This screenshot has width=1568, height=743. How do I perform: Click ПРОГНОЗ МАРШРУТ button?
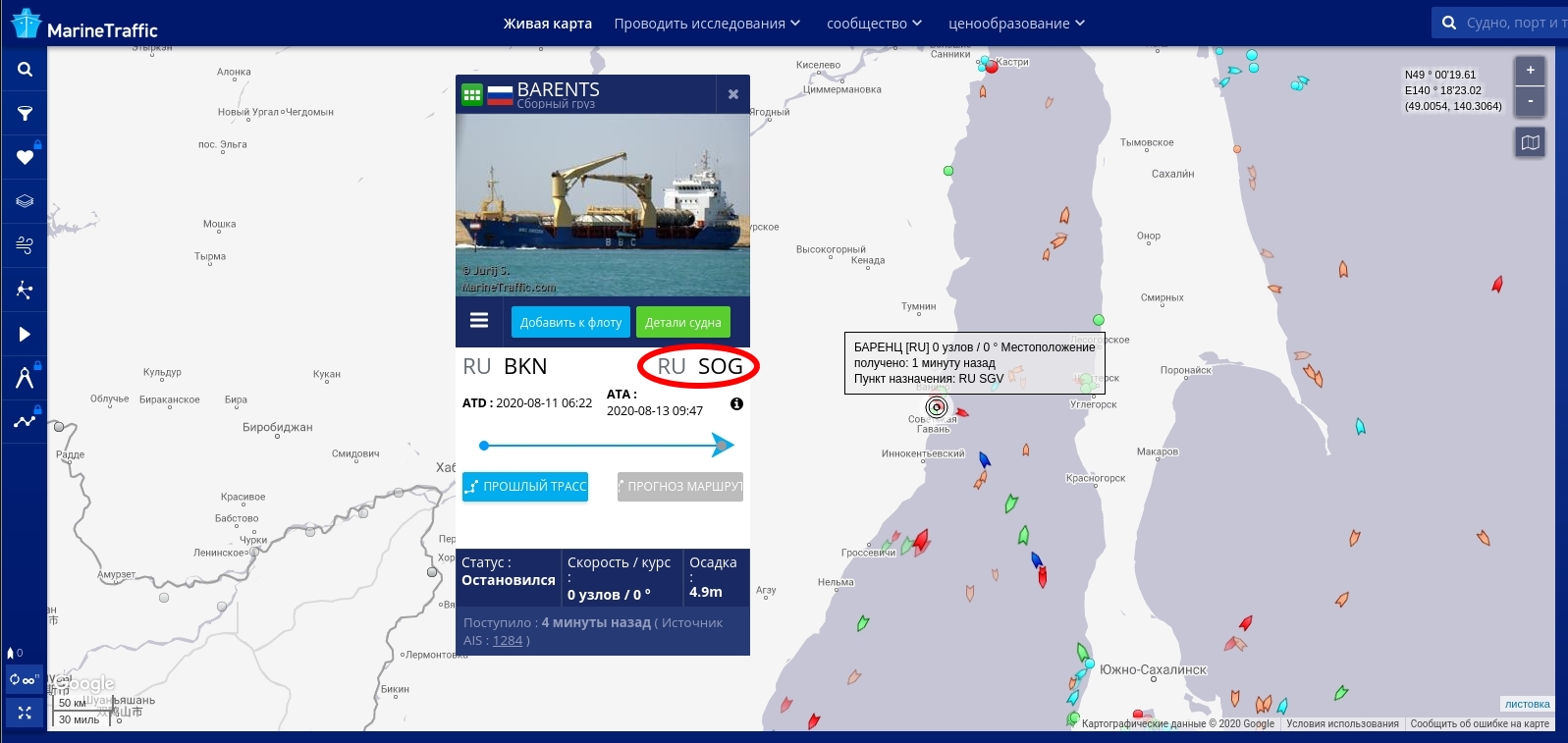(x=679, y=486)
